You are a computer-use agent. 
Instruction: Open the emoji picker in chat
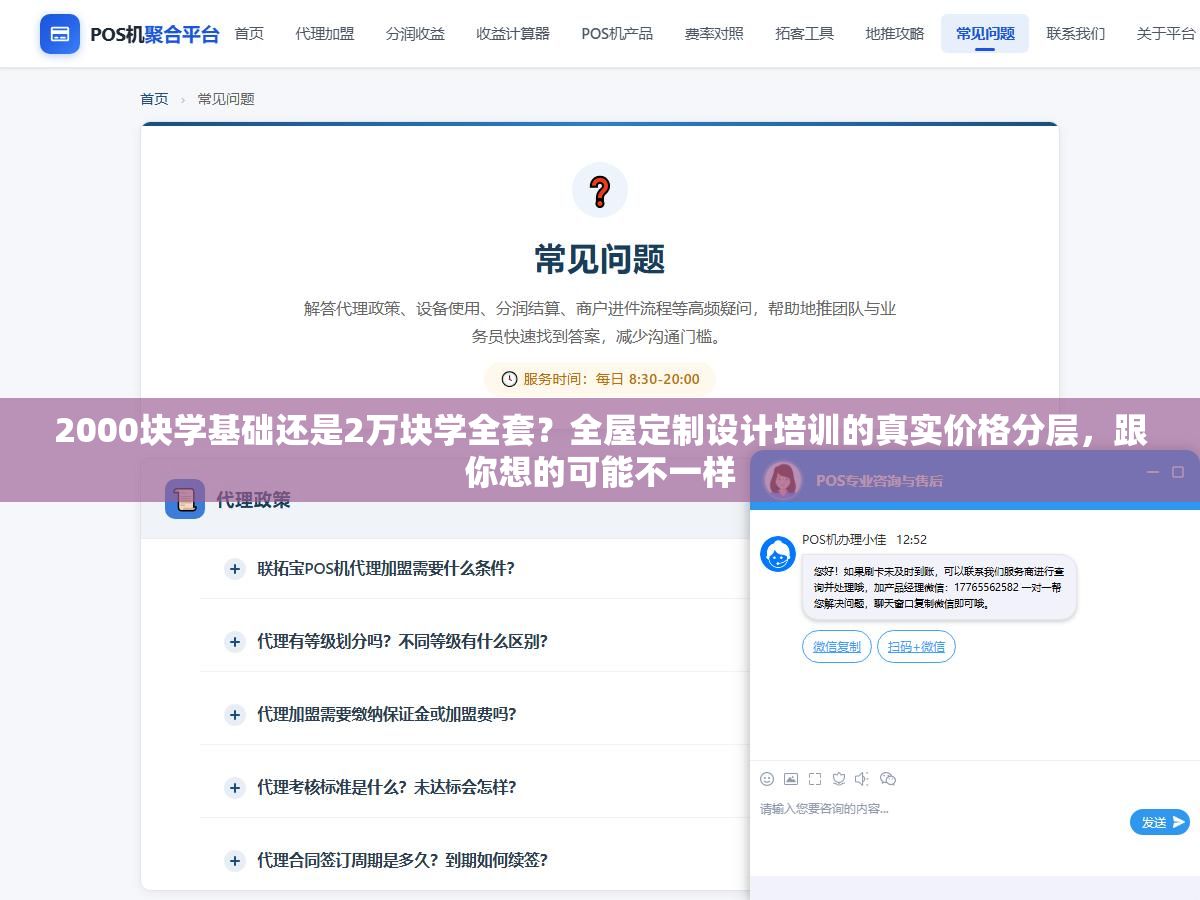tap(767, 779)
